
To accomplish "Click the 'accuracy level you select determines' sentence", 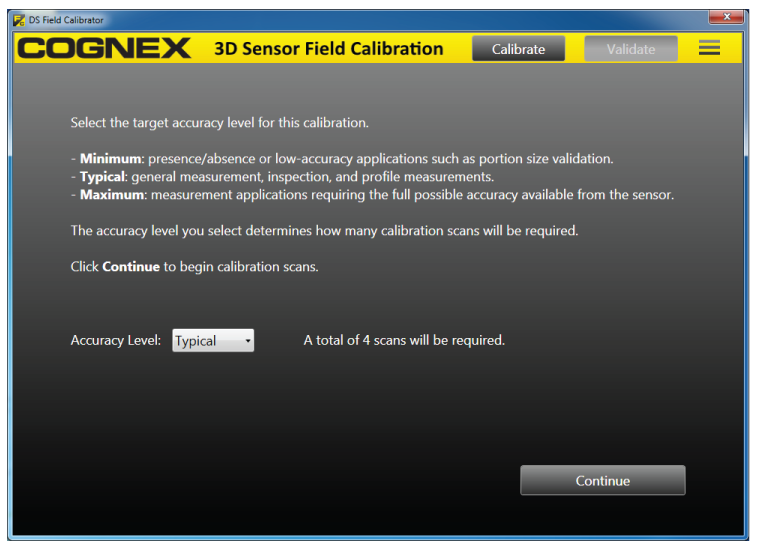I will (324, 231).
